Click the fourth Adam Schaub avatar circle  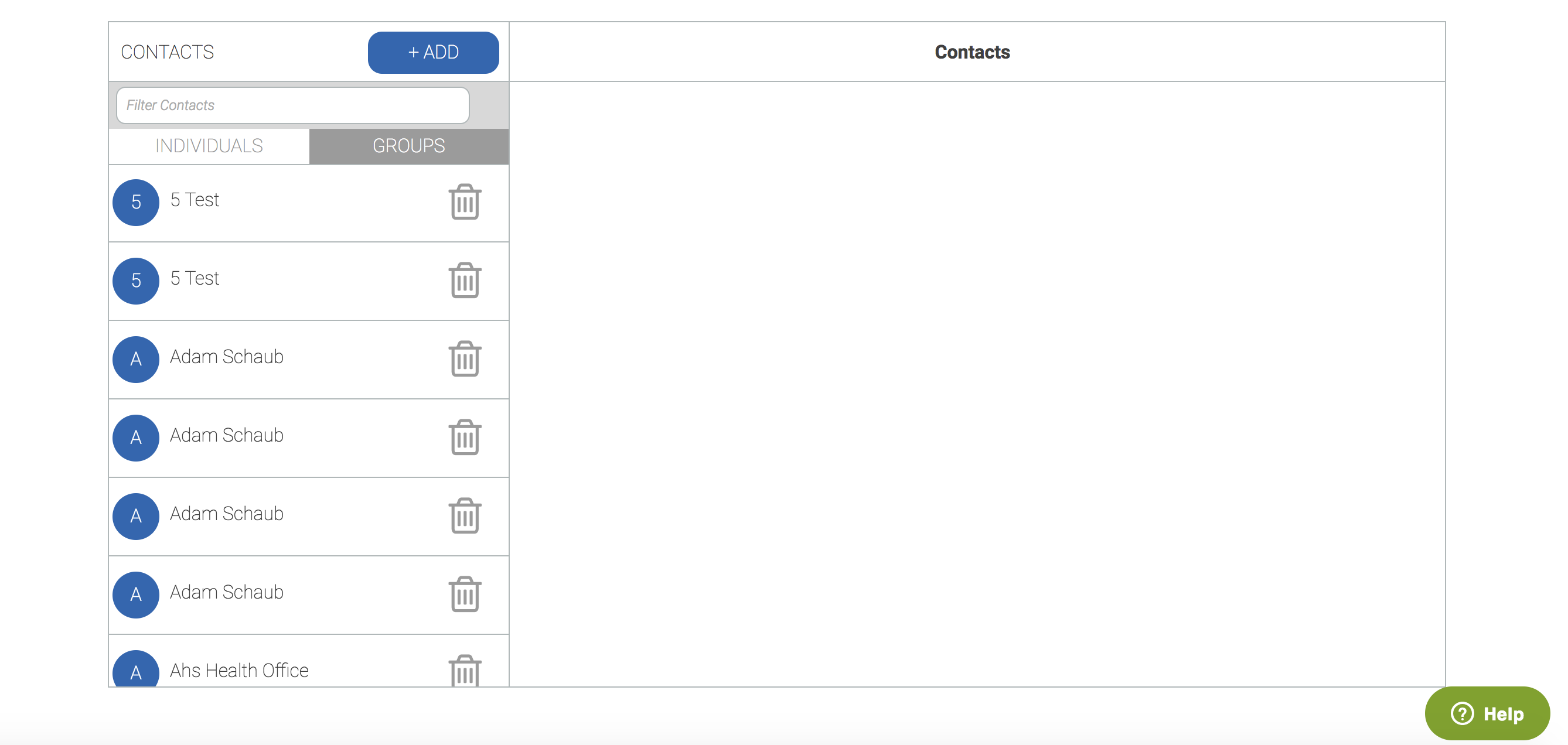[136, 594]
